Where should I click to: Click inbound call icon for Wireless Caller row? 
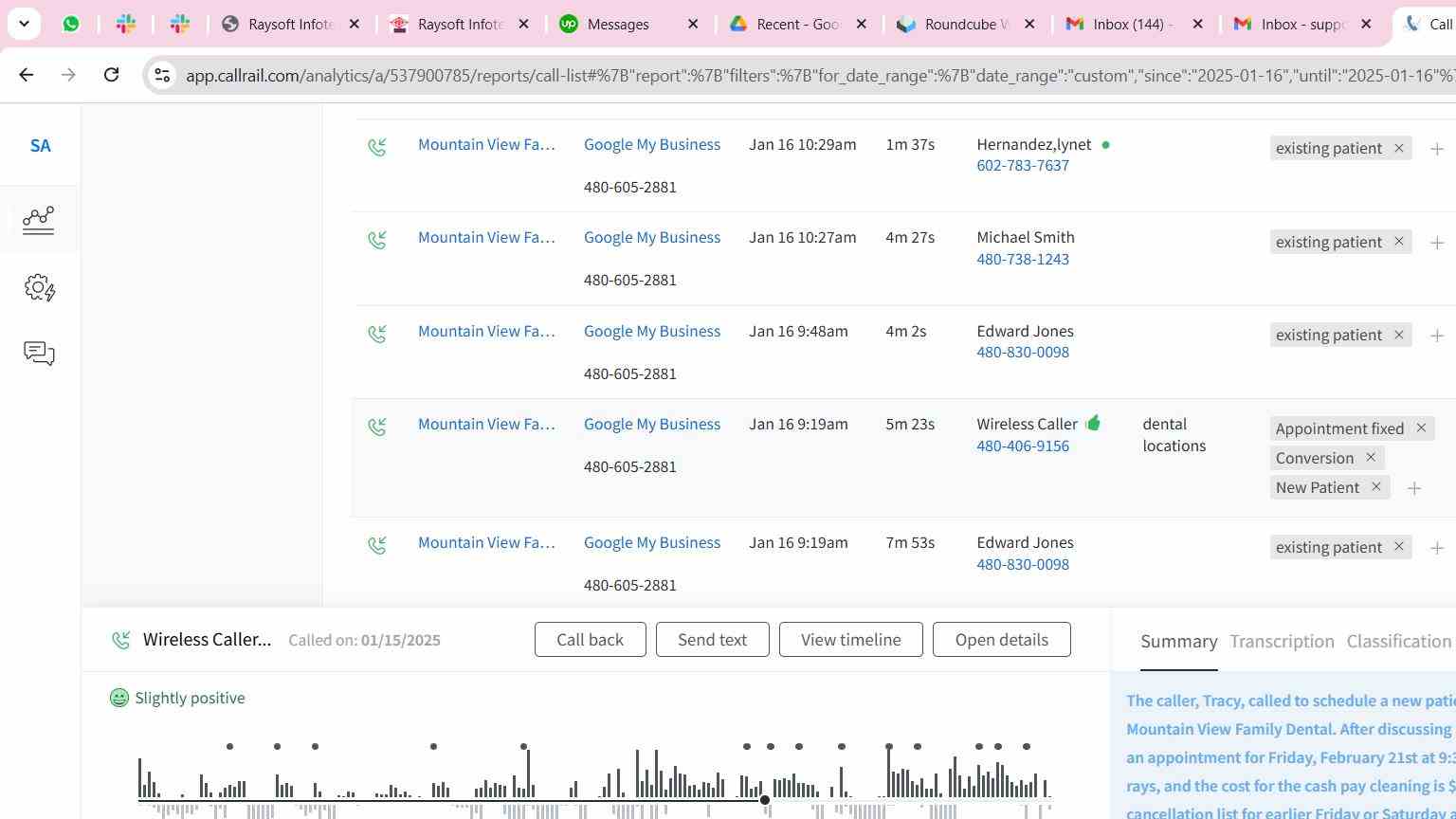point(377,427)
